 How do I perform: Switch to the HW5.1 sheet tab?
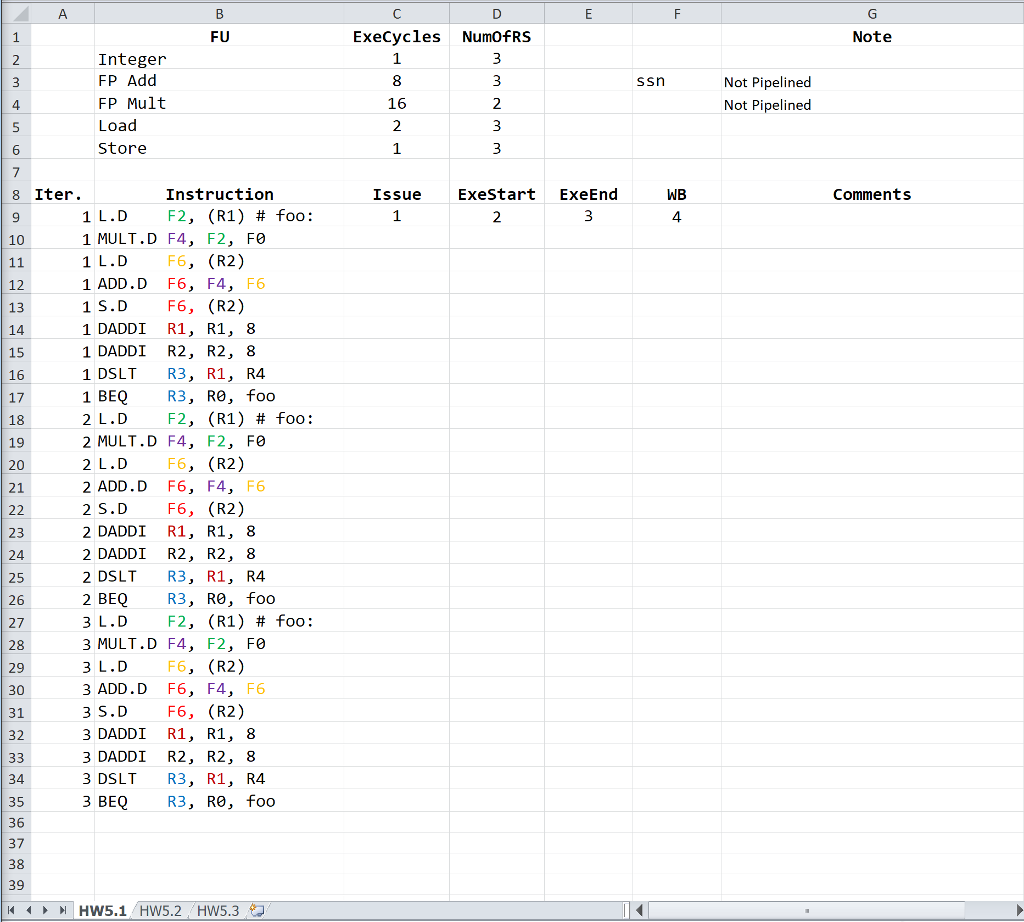coord(103,910)
